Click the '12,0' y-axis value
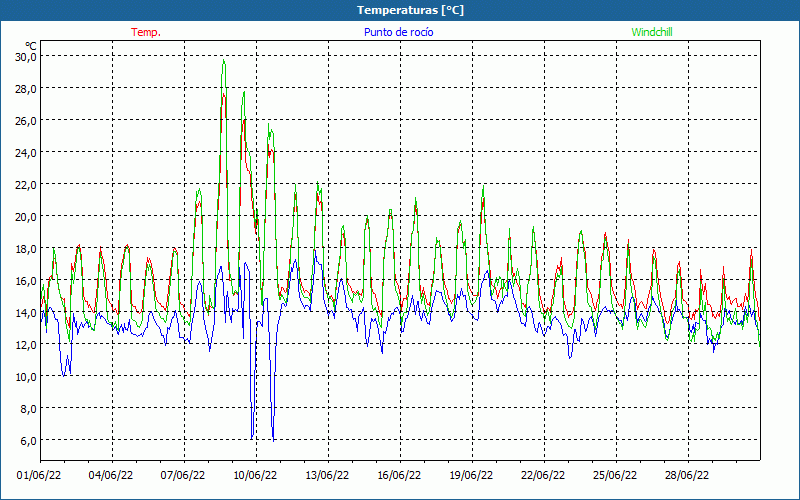This screenshot has height=500, width=800. [x=26, y=345]
